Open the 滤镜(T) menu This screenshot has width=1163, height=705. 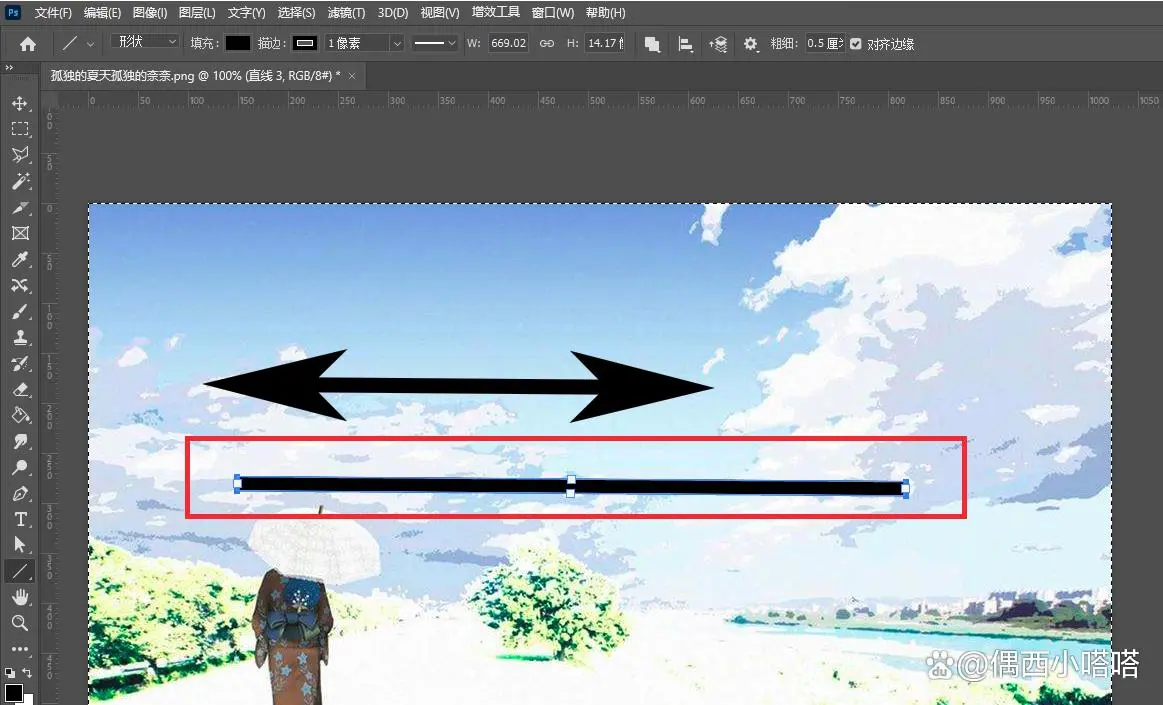347,13
